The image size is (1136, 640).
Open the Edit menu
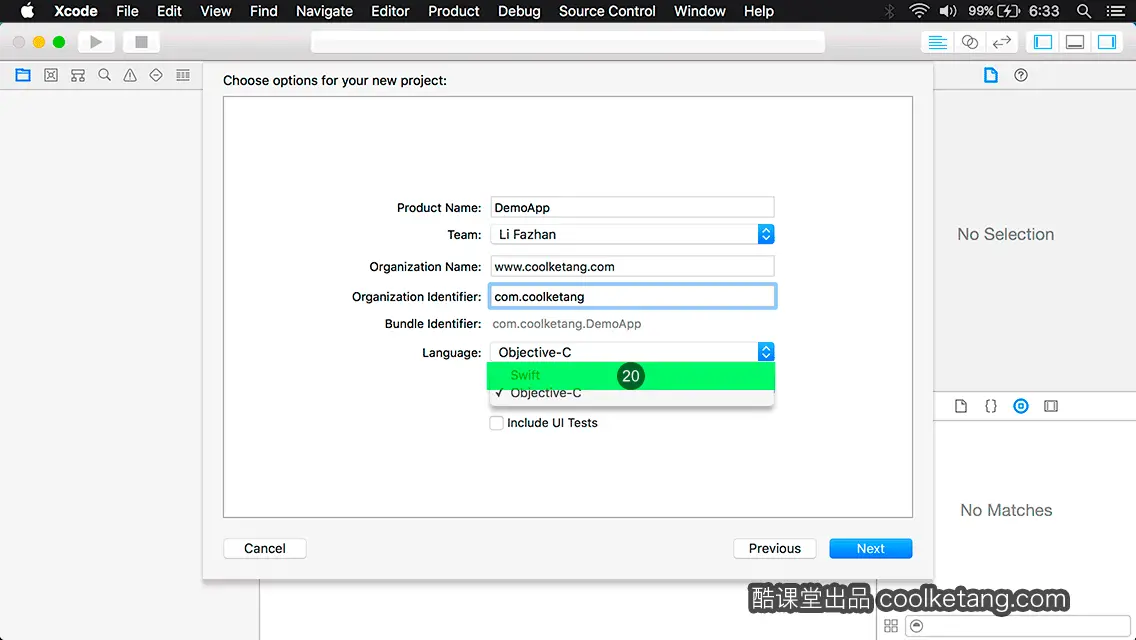point(170,11)
